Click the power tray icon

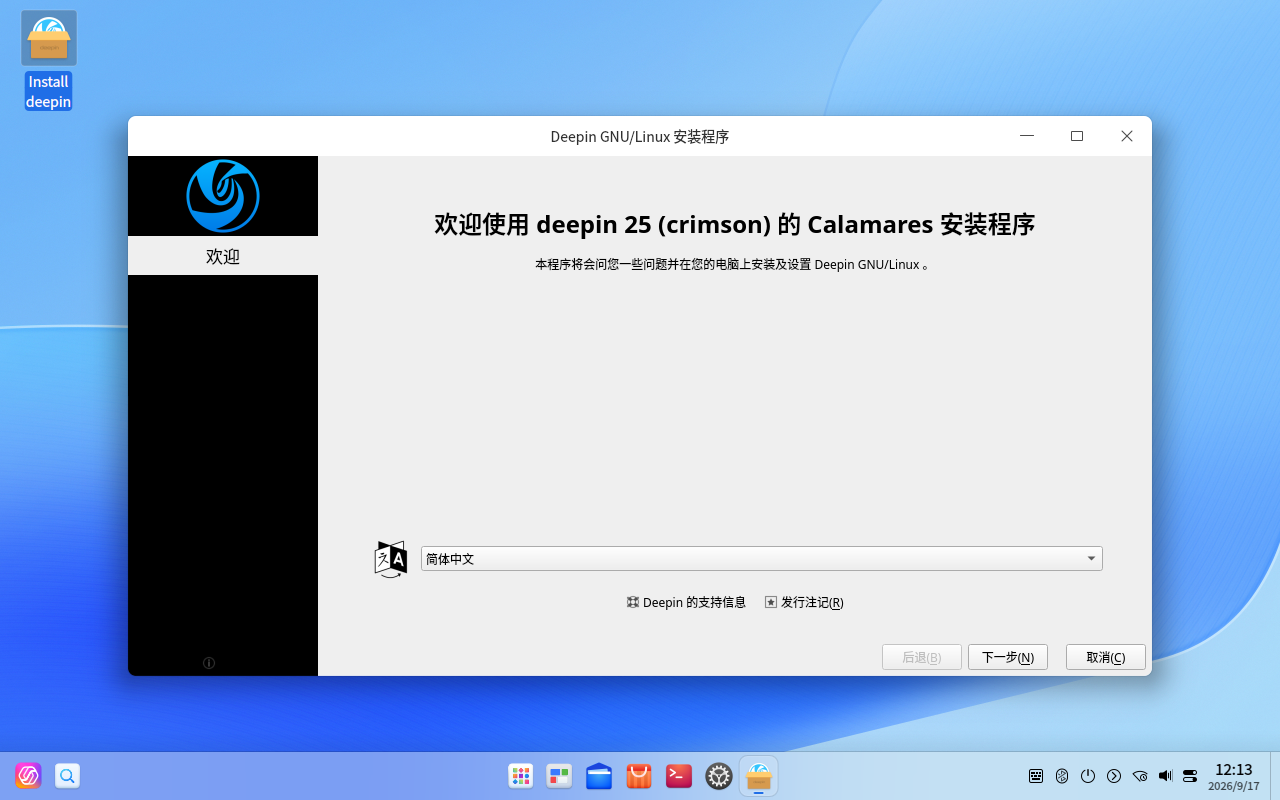tap(1088, 775)
